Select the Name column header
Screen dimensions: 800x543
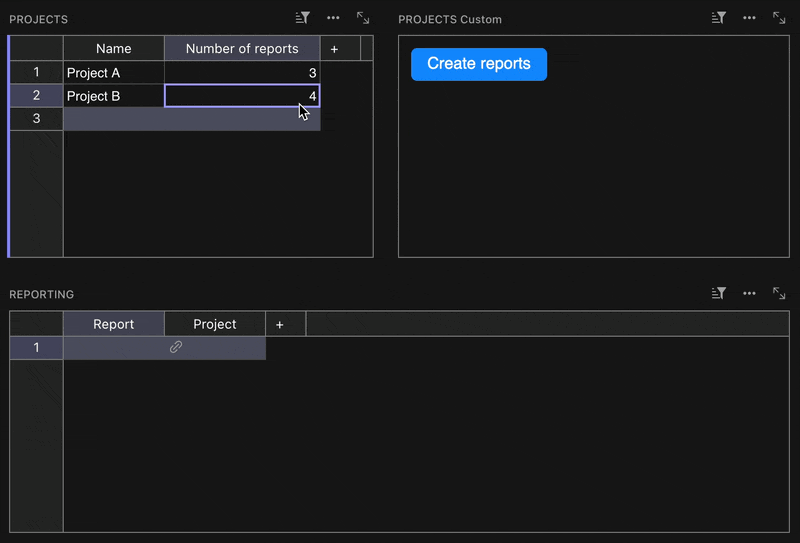pos(114,49)
